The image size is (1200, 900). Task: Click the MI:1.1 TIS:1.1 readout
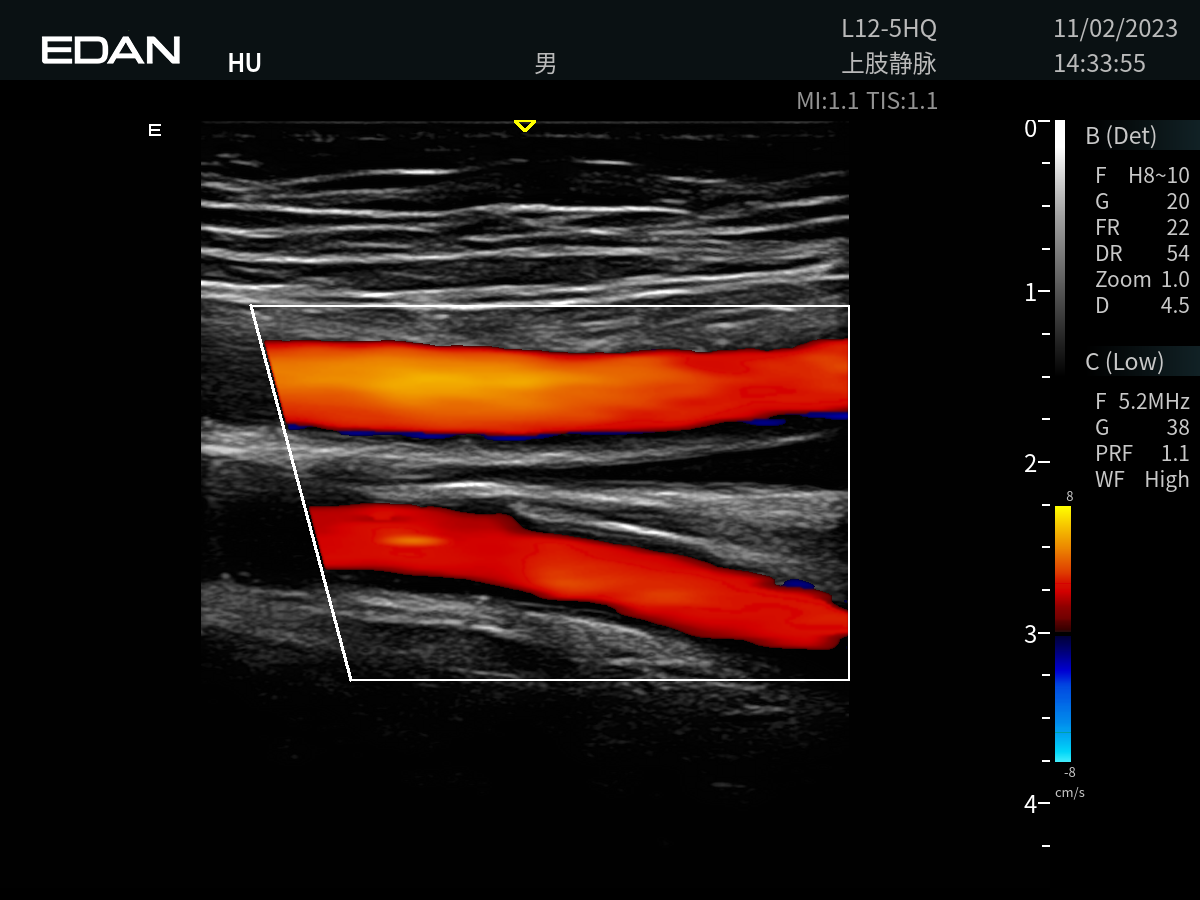866,101
